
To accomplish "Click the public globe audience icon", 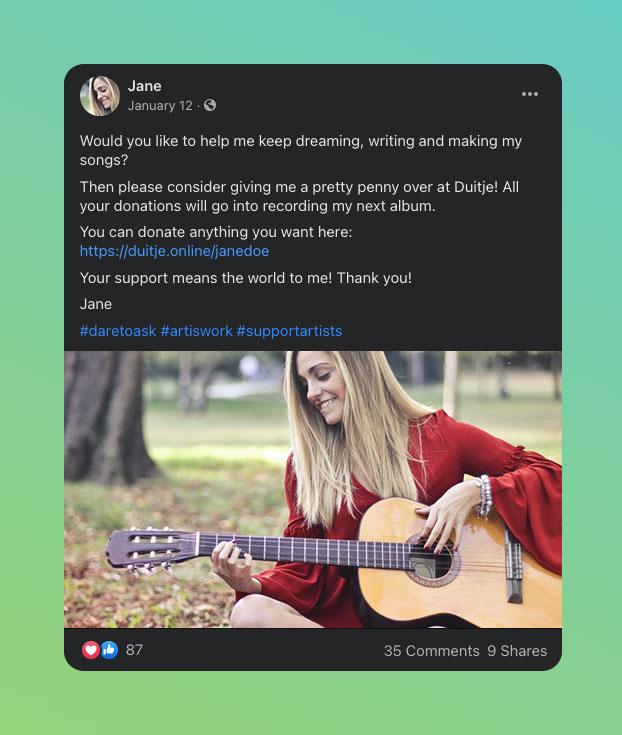I will (210, 105).
